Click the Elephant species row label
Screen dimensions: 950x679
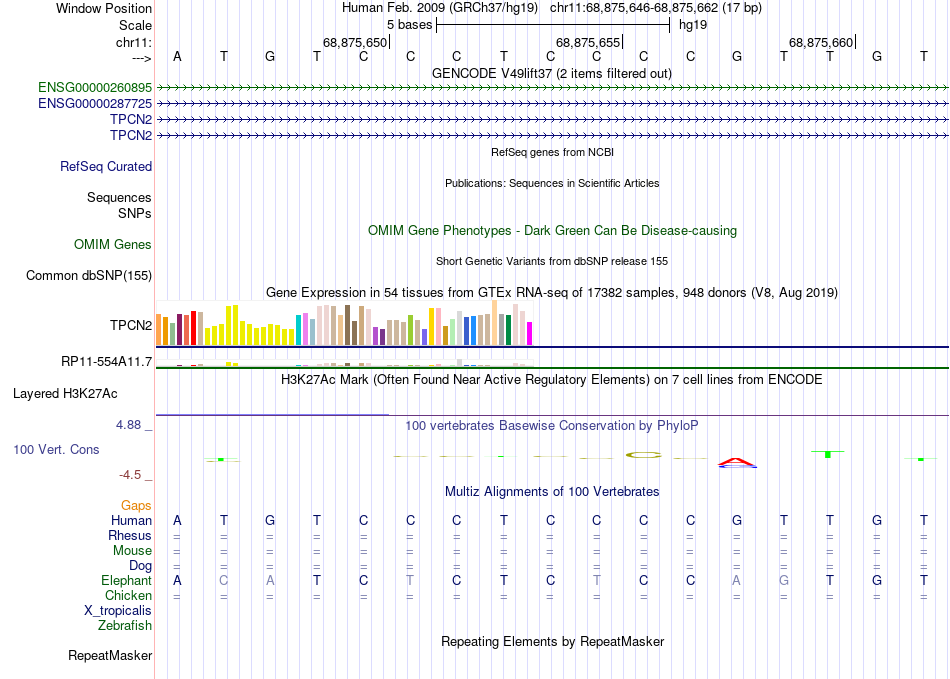point(127,580)
